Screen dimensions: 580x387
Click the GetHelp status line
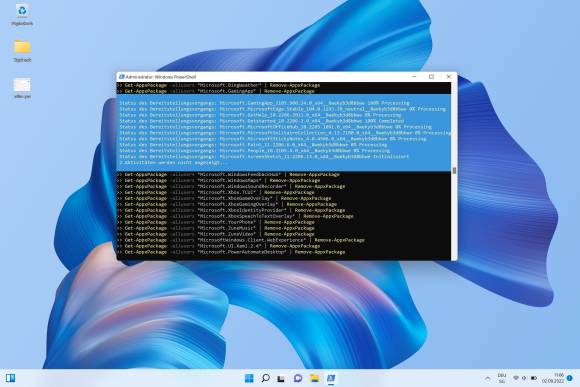[x=260, y=115]
